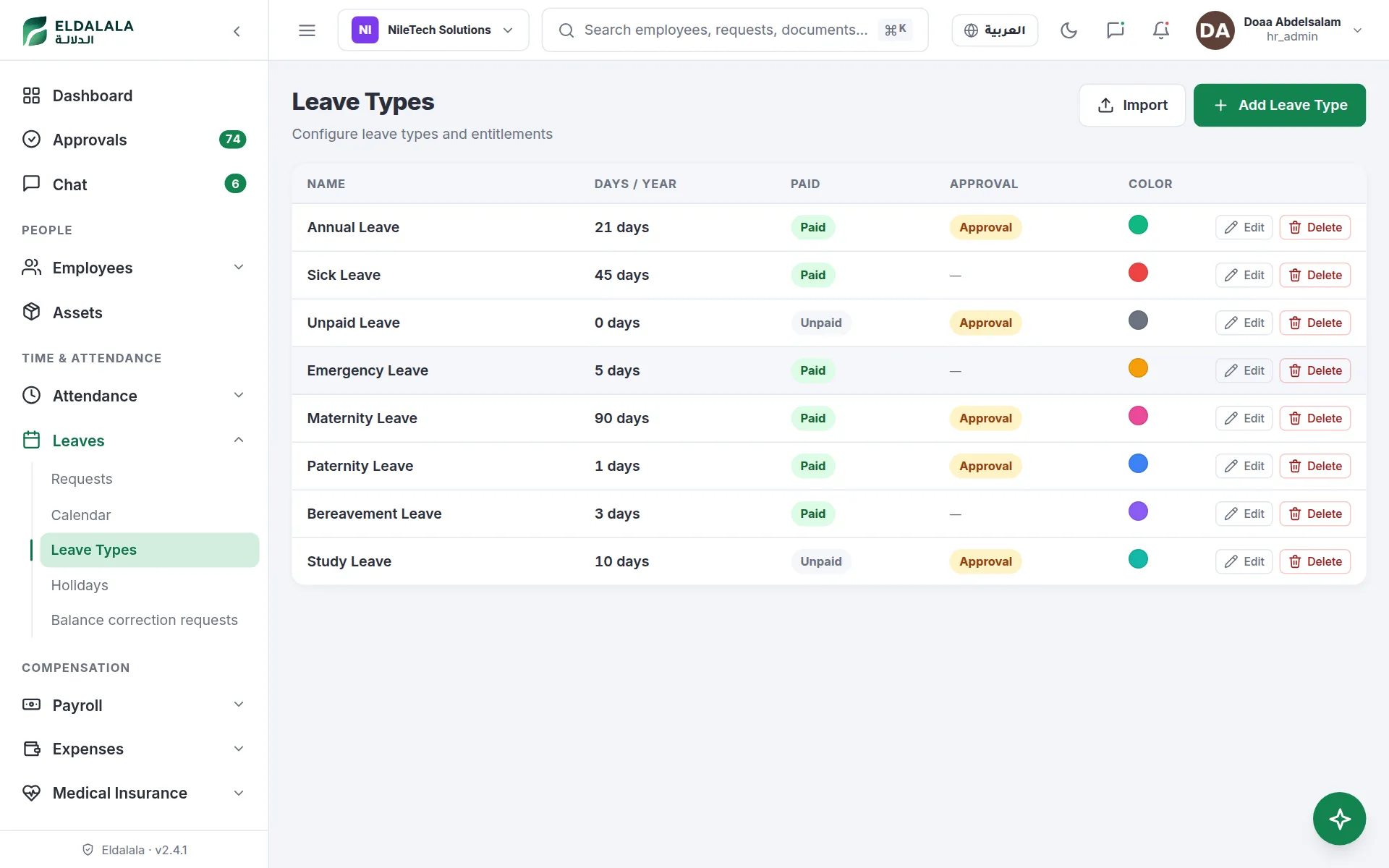The height and width of the screenshot is (868, 1389).
Task: Click Add Leave Type button
Action: pos(1279,105)
